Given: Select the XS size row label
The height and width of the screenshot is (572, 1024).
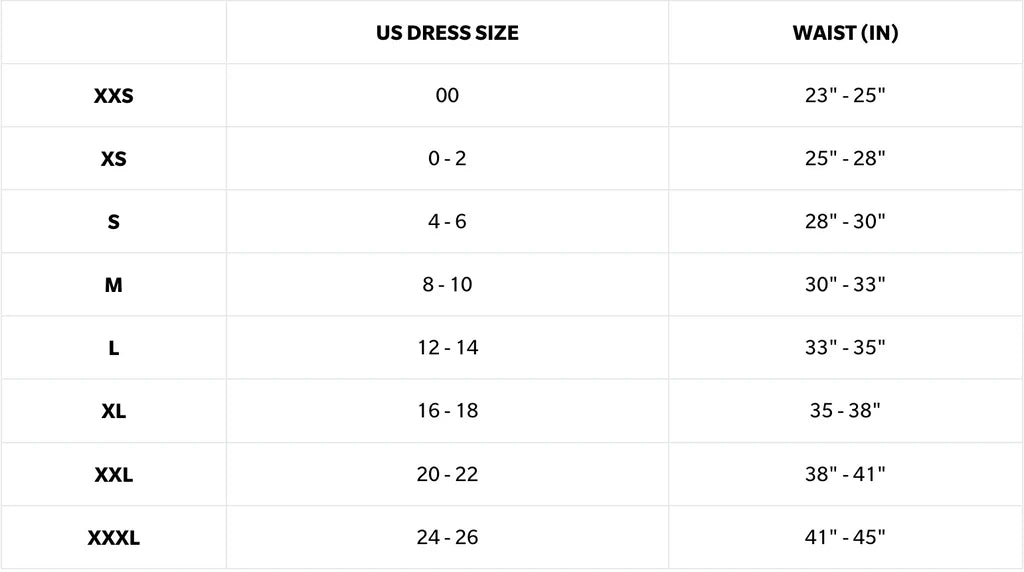Looking at the screenshot, I should (x=114, y=159).
